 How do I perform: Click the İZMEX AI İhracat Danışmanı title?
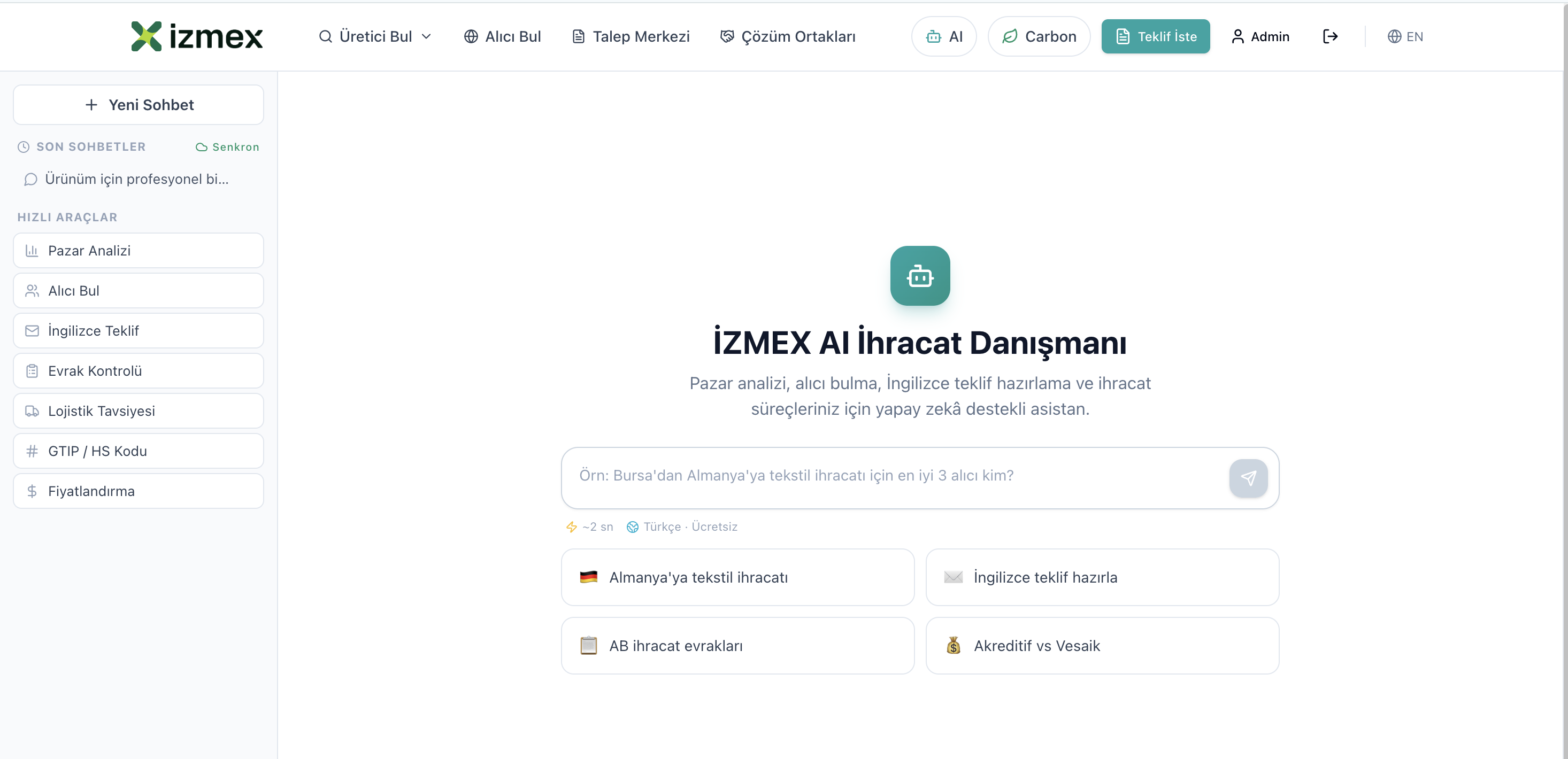tap(920, 343)
